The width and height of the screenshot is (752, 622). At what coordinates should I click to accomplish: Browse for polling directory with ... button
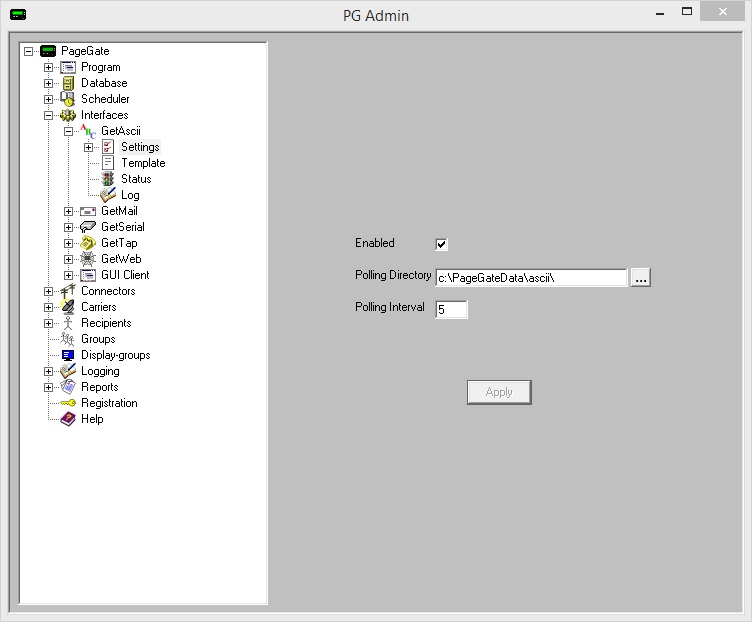pyautogui.click(x=641, y=278)
